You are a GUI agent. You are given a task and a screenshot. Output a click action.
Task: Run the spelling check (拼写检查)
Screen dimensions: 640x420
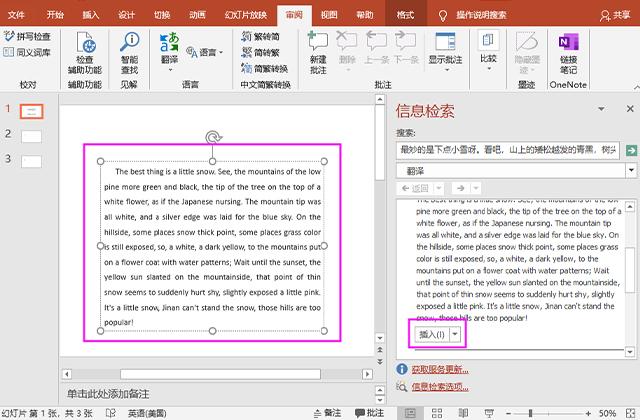coord(27,36)
